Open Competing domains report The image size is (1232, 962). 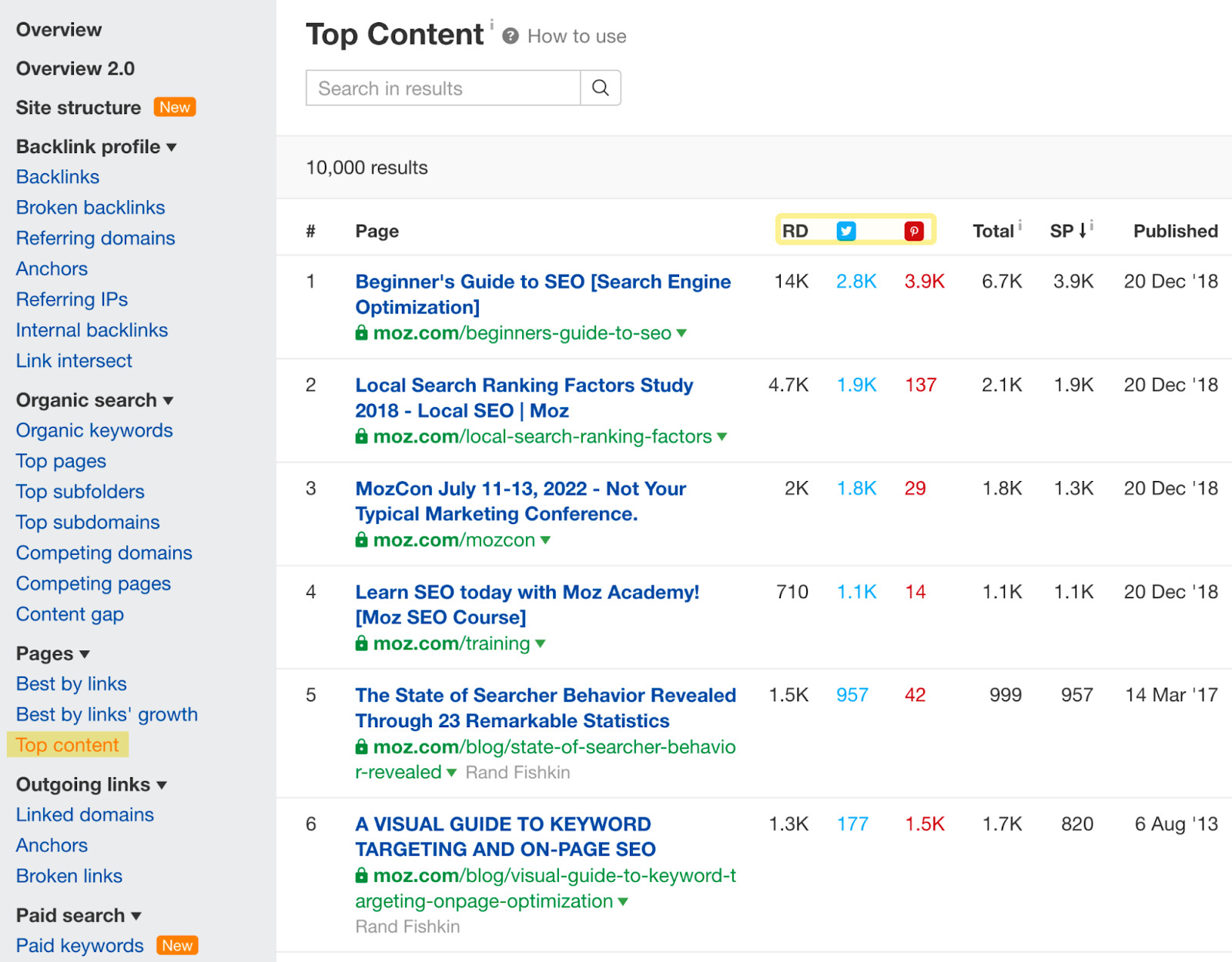click(104, 553)
